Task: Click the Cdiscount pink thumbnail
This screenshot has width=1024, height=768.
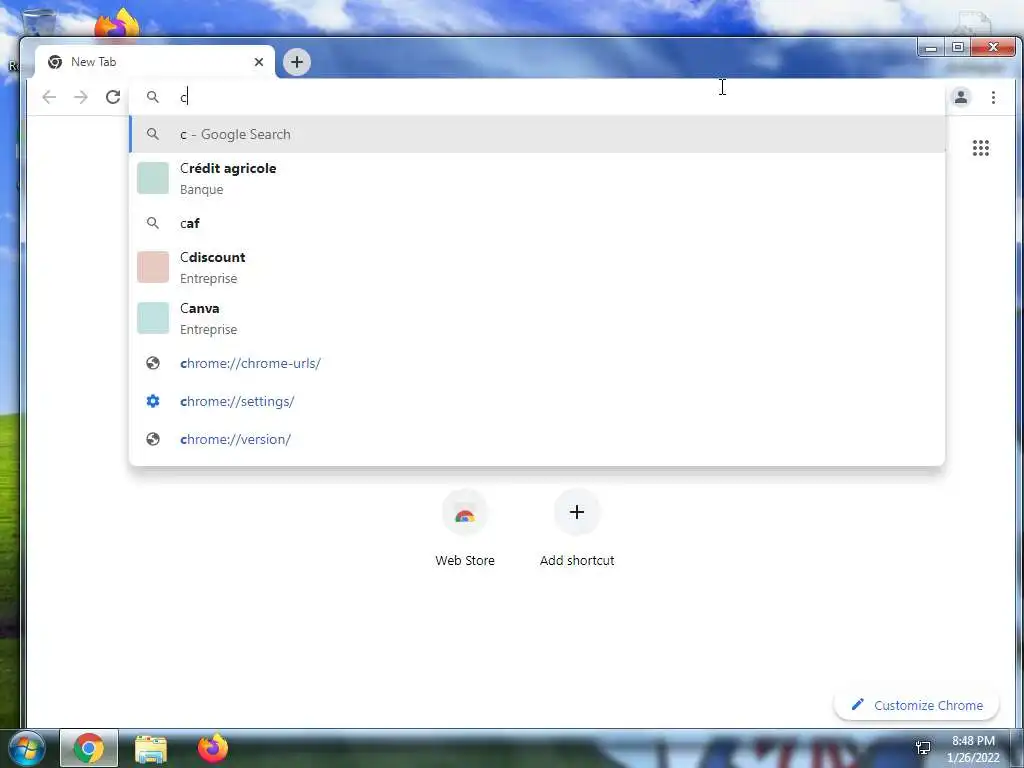Action: pos(153,267)
